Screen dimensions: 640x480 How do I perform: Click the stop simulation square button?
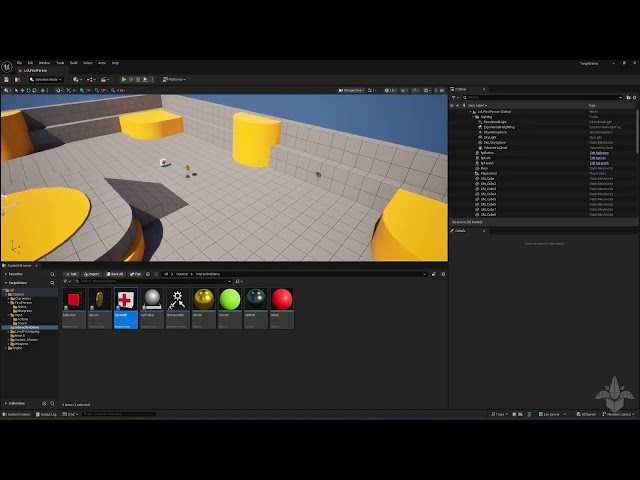138,80
